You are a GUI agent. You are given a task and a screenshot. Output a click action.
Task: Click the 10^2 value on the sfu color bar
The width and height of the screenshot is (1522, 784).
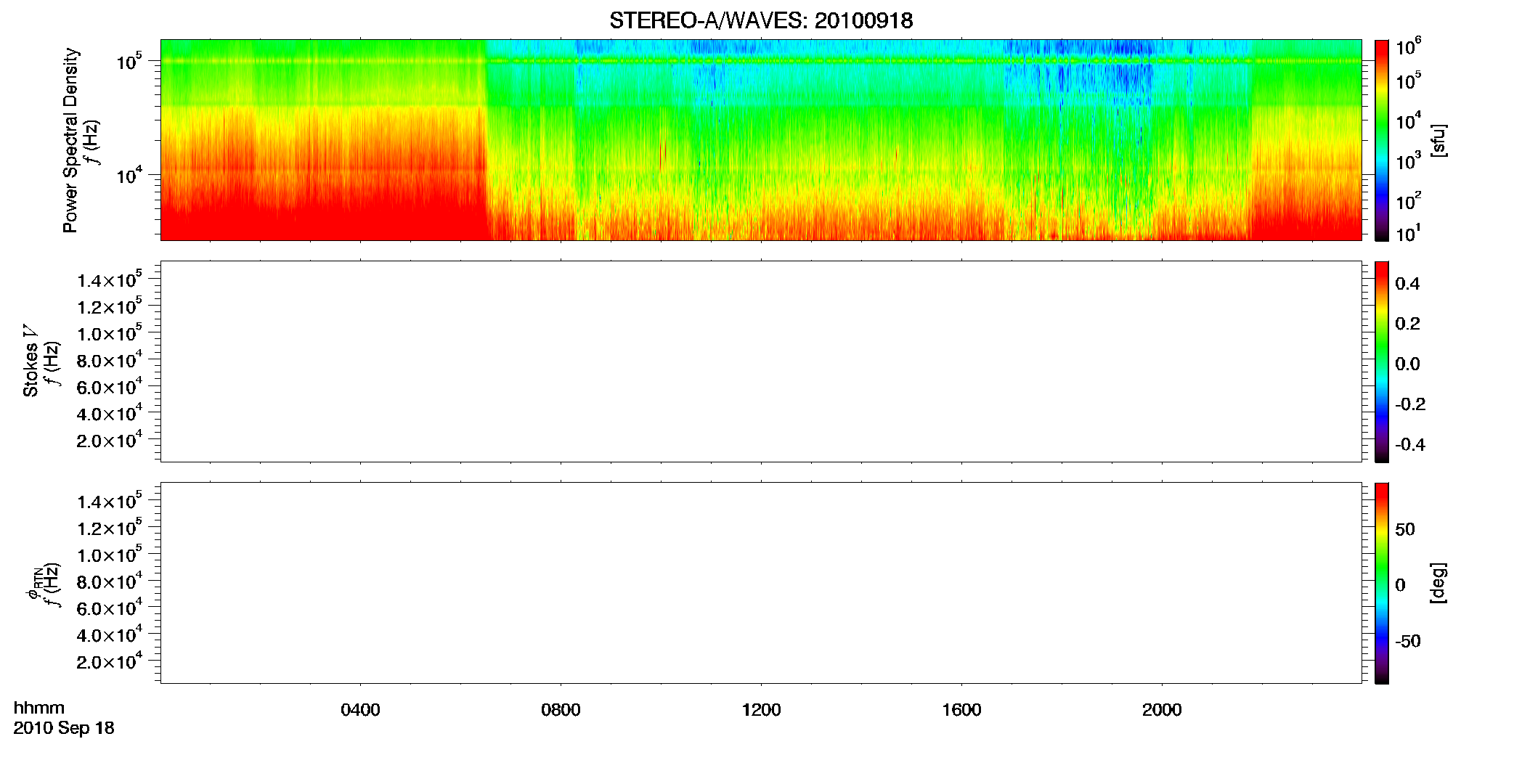point(1408,200)
